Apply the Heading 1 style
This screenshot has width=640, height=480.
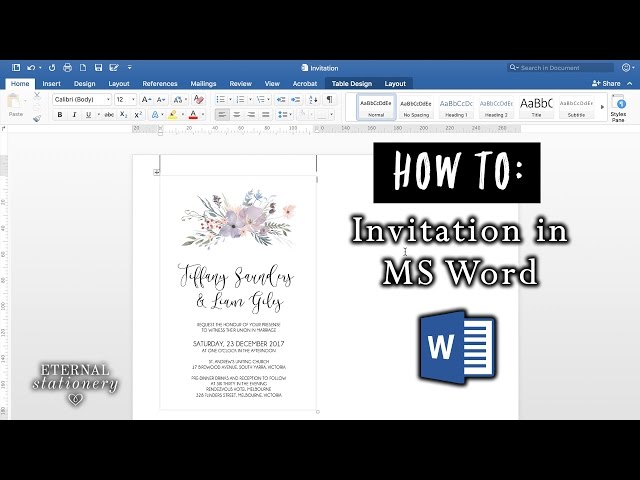(x=456, y=107)
